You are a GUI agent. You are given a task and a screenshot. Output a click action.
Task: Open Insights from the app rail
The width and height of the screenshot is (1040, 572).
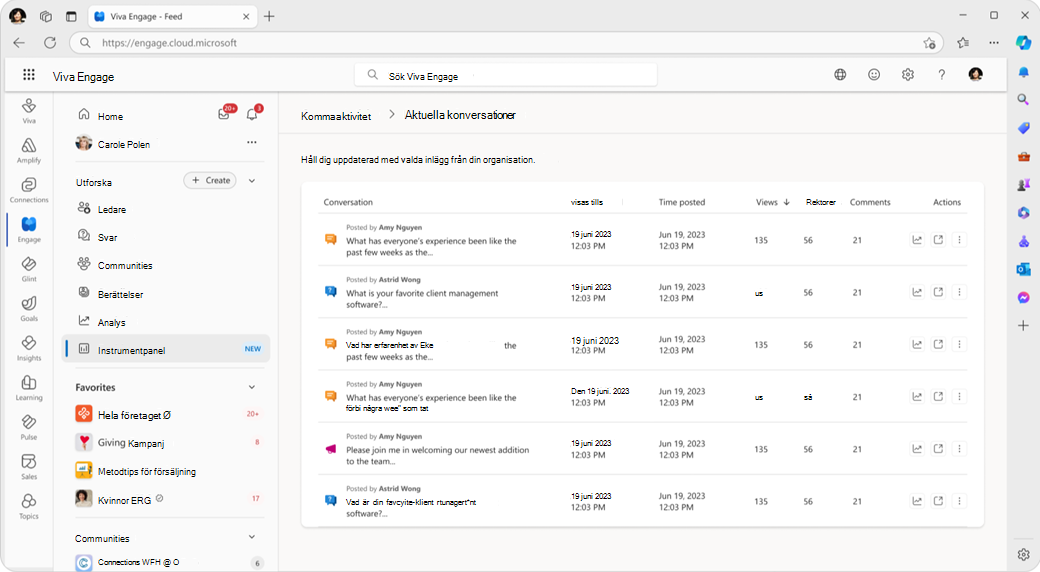tap(29, 348)
